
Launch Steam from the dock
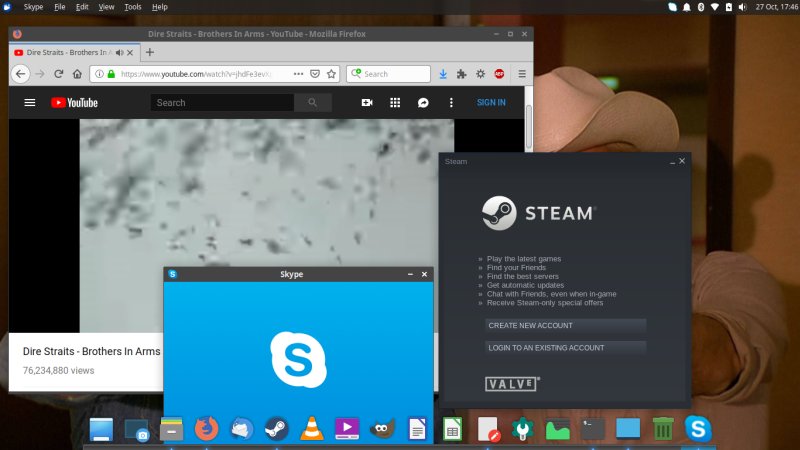pyautogui.click(x=277, y=429)
